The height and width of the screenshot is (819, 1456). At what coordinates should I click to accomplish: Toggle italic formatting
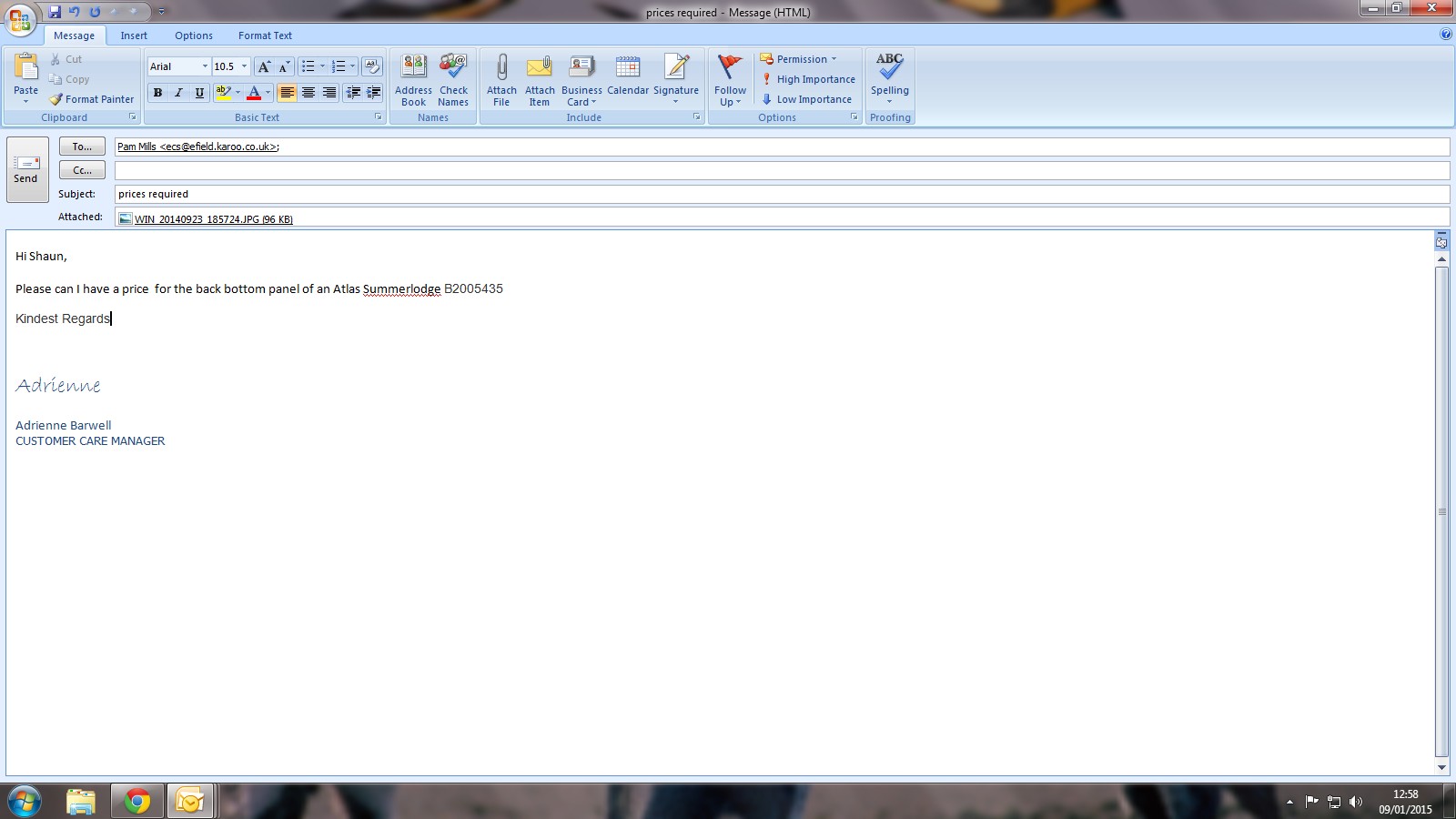tap(178, 93)
